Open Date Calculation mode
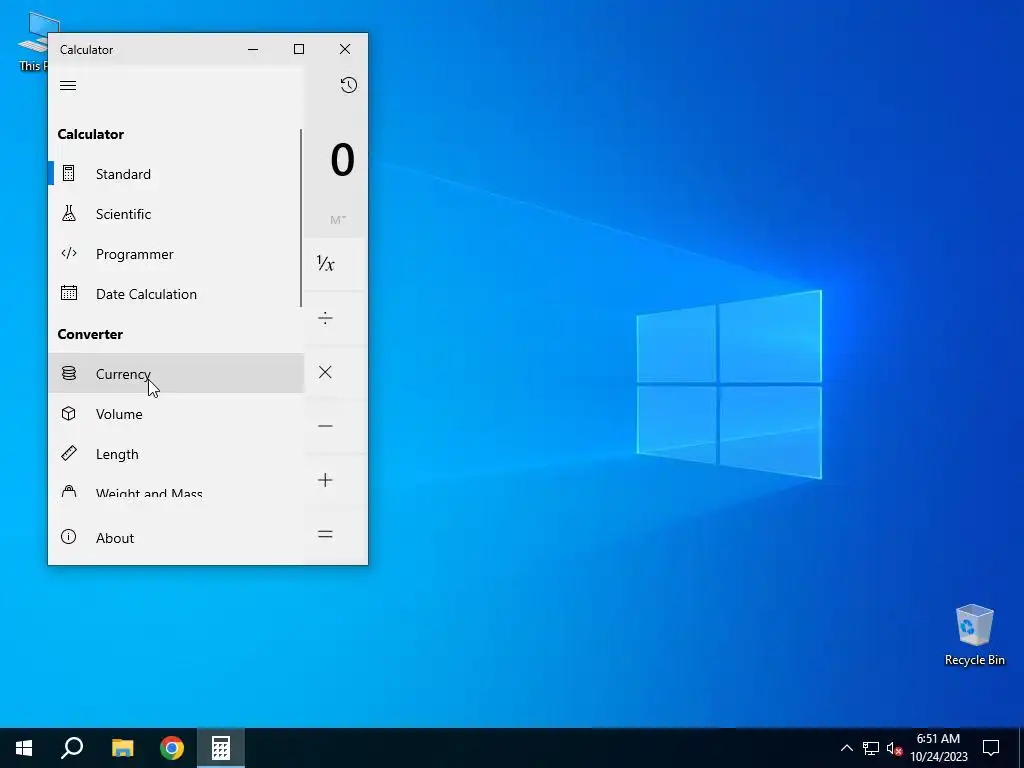The width and height of the screenshot is (1024, 768). 176,294
